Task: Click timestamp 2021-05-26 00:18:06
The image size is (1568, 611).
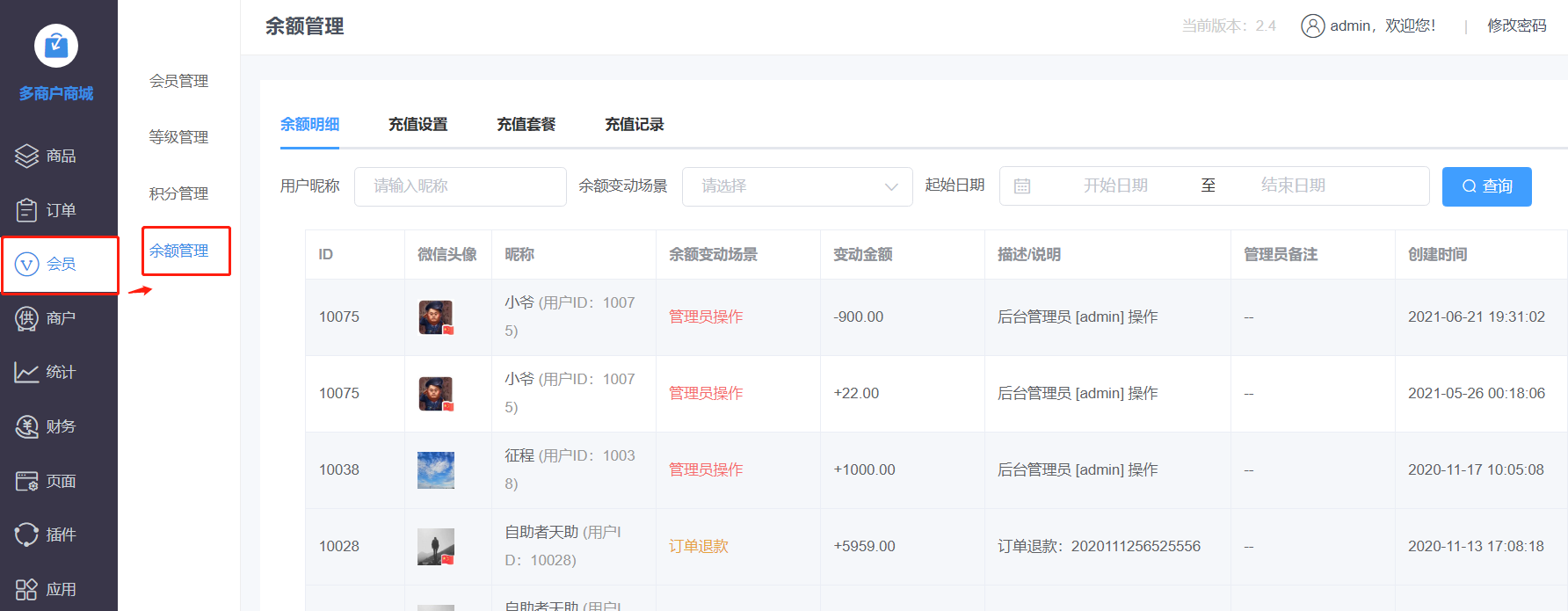Action: 1477,393
